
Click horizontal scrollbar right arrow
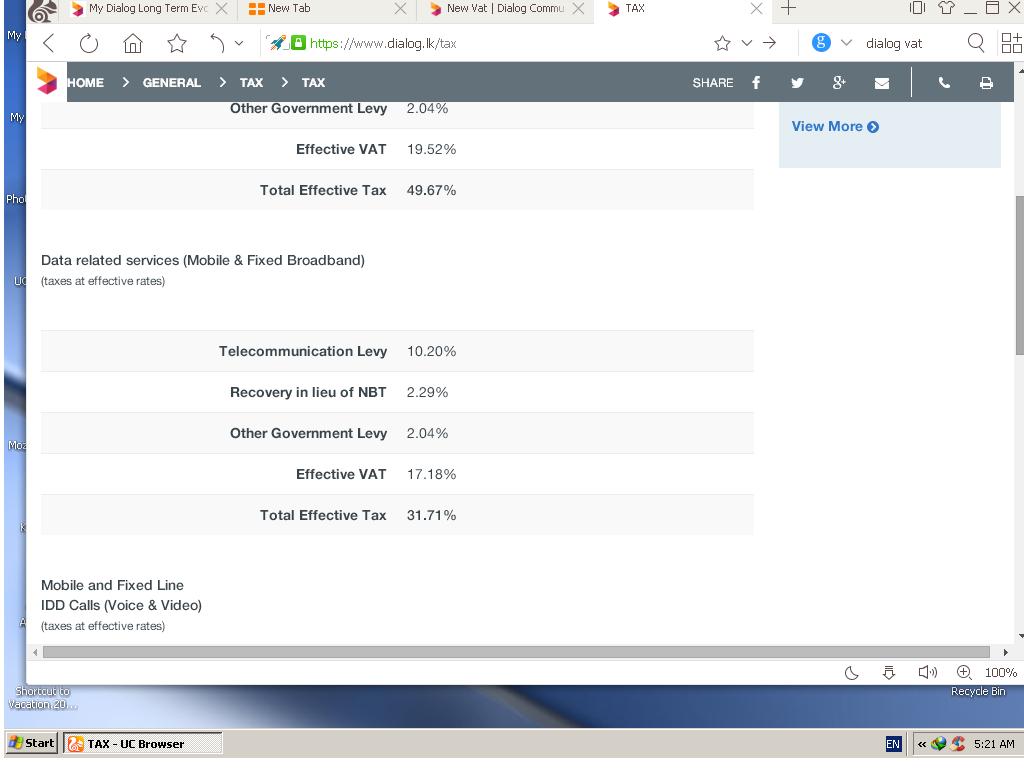pos(1005,652)
